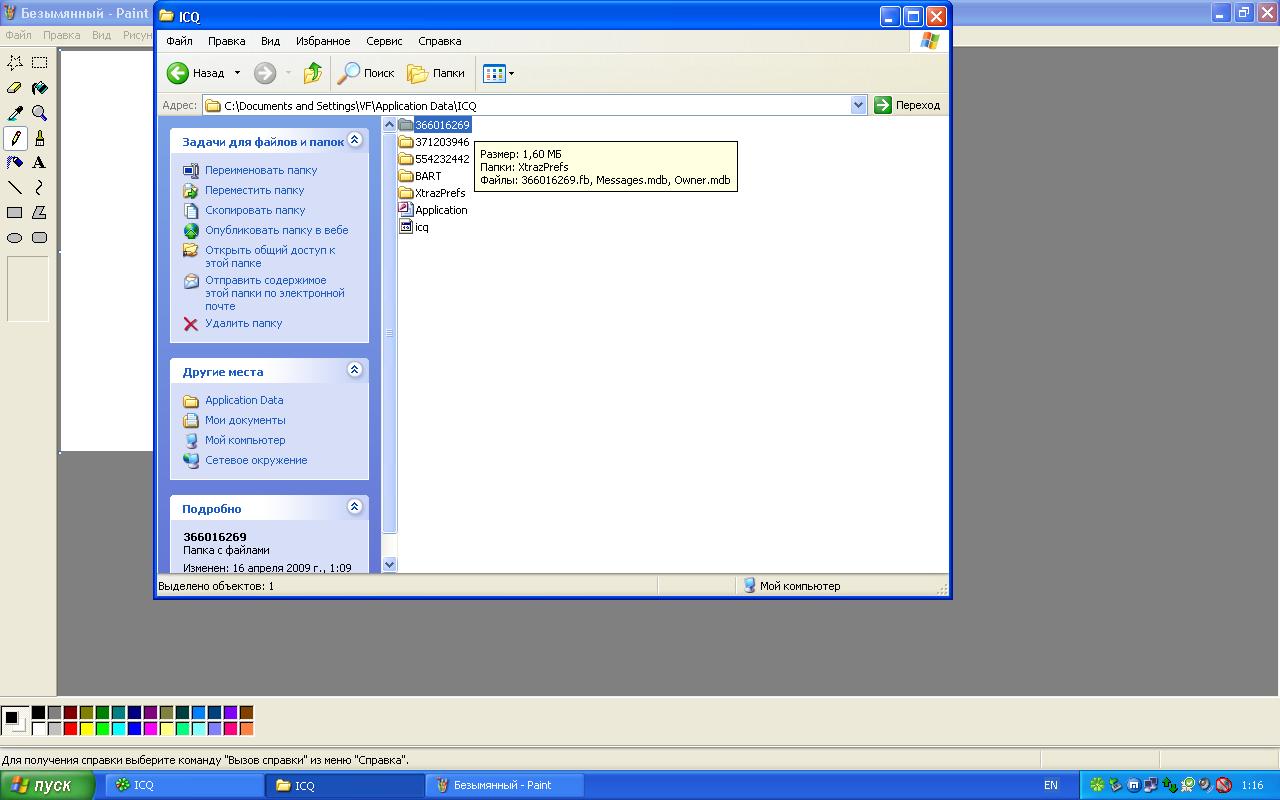Select the Rounded Rectangle tool in Paint
1280x800 pixels.
pos(40,238)
